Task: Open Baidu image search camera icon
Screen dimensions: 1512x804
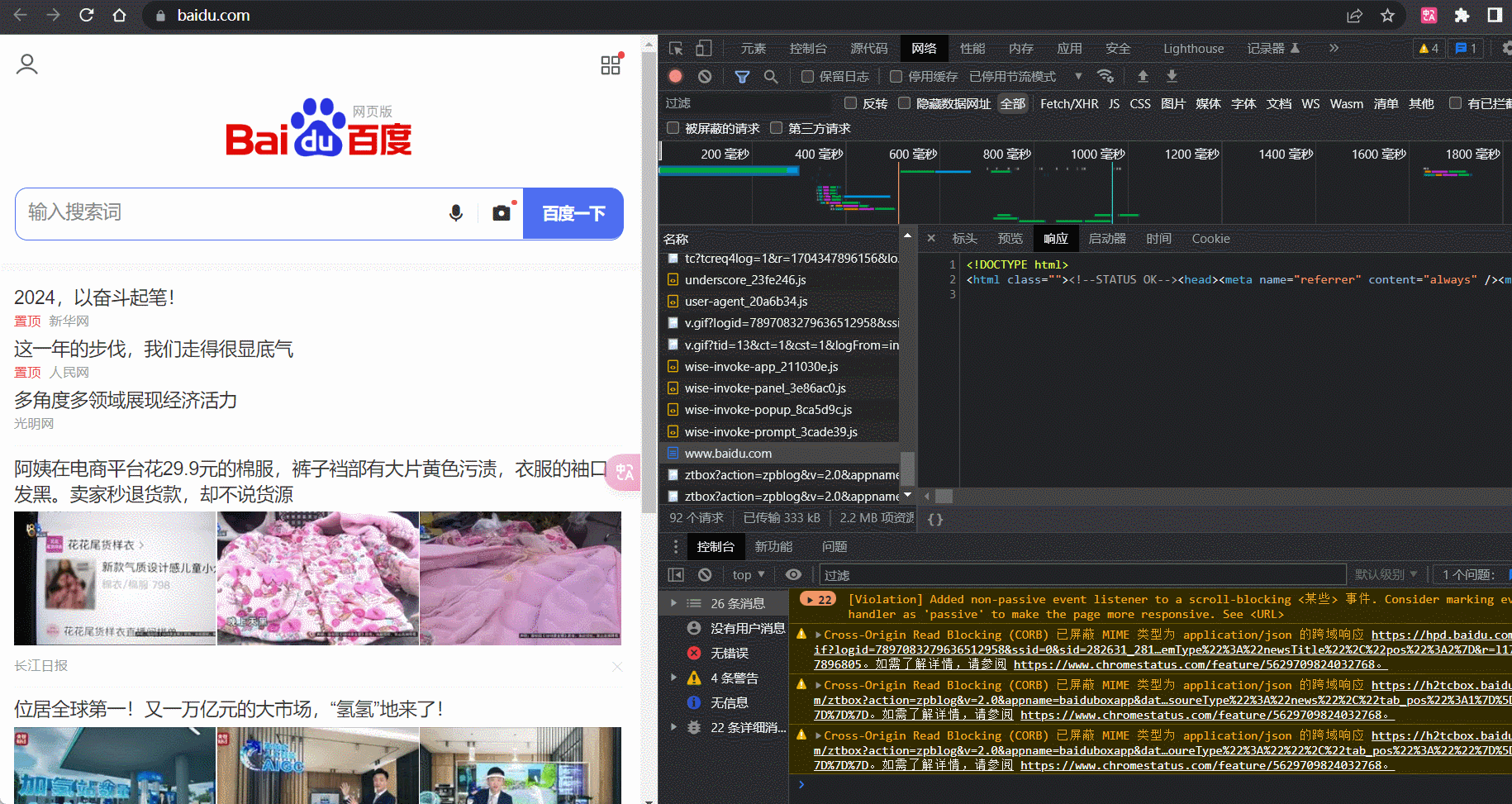Action: click(502, 212)
